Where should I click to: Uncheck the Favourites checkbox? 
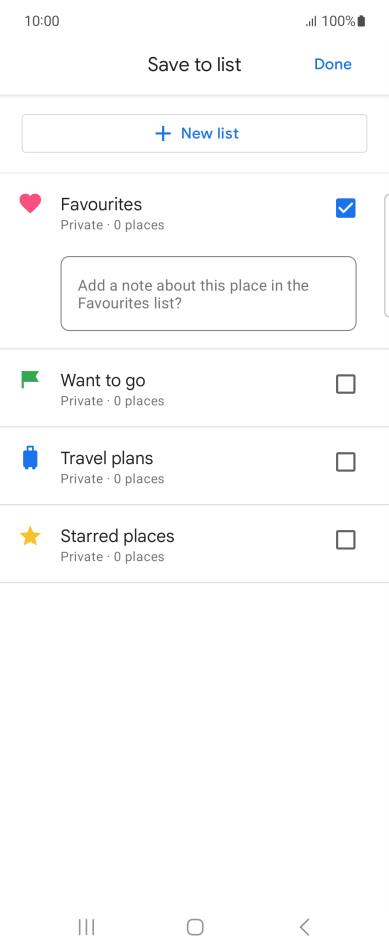pos(345,208)
